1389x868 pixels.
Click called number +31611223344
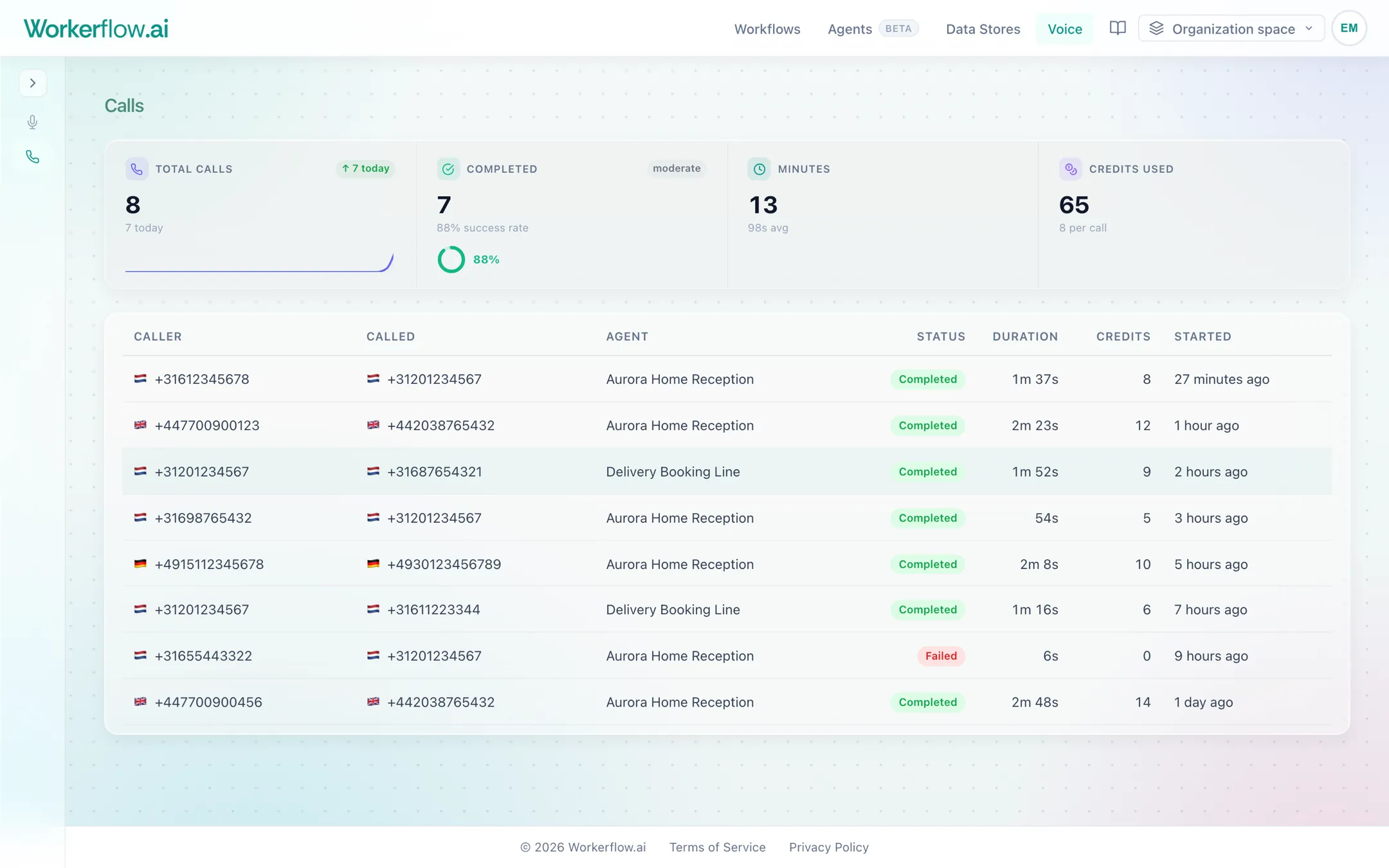click(433, 610)
